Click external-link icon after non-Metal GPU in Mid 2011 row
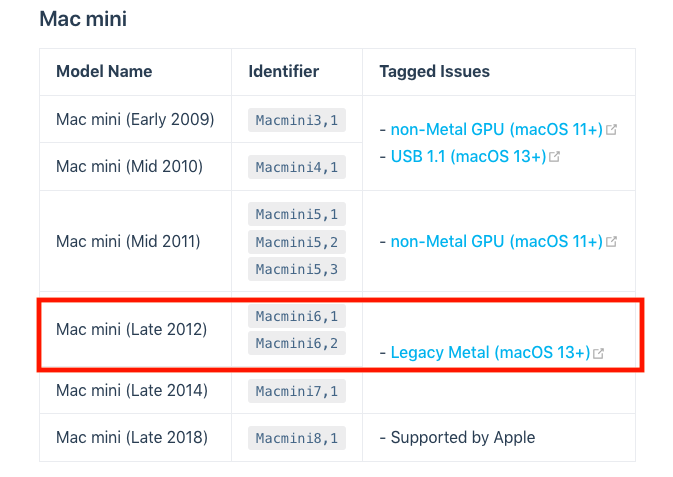This screenshot has height=477, width=673. [x=612, y=242]
